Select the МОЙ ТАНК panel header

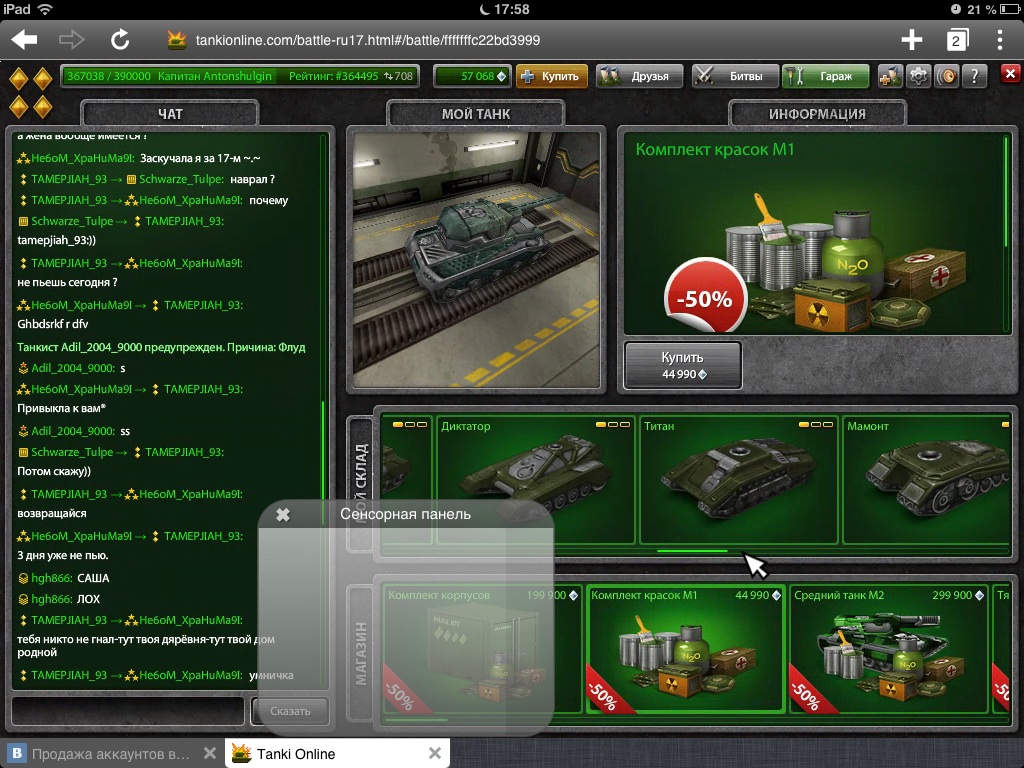pos(475,114)
